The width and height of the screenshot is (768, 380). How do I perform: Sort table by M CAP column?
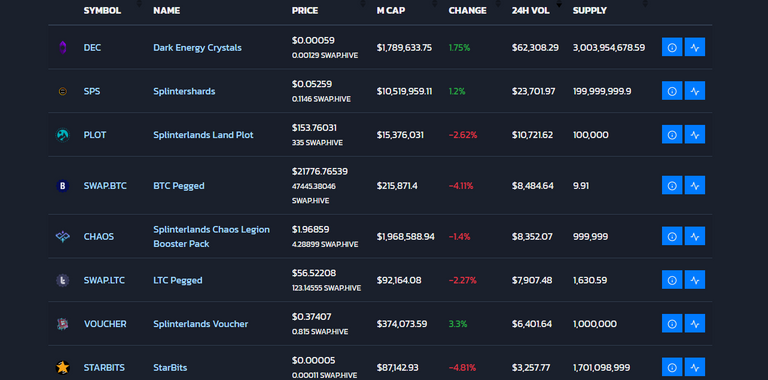(391, 10)
